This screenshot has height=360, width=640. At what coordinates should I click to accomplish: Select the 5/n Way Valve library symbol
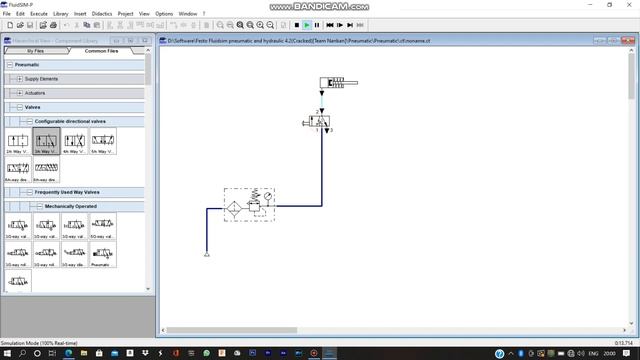click(x=102, y=141)
